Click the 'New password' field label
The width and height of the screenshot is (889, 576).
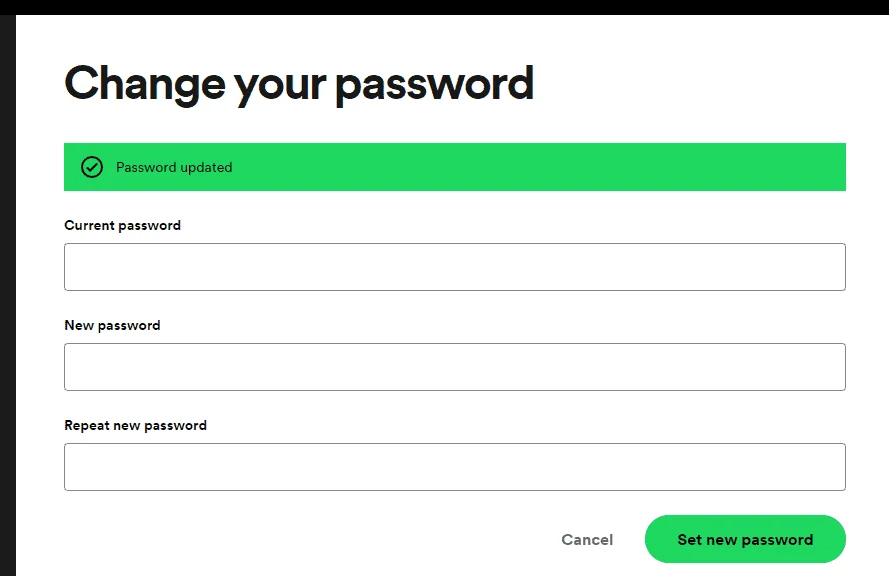click(112, 325)
